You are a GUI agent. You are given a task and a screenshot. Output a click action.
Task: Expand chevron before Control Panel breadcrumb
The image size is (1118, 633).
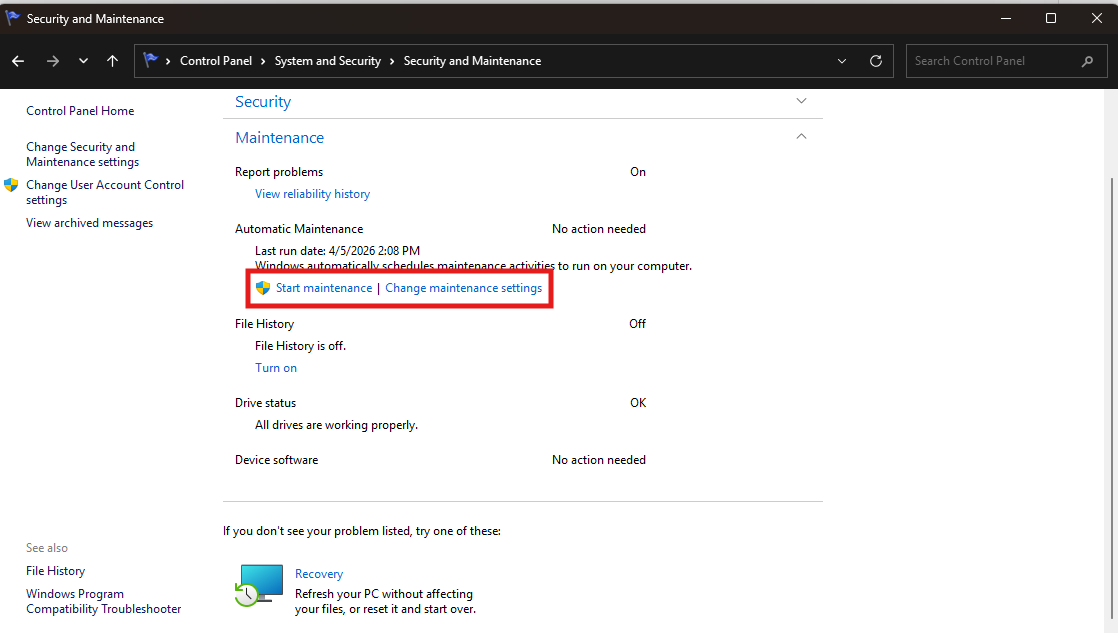(168, 61)
